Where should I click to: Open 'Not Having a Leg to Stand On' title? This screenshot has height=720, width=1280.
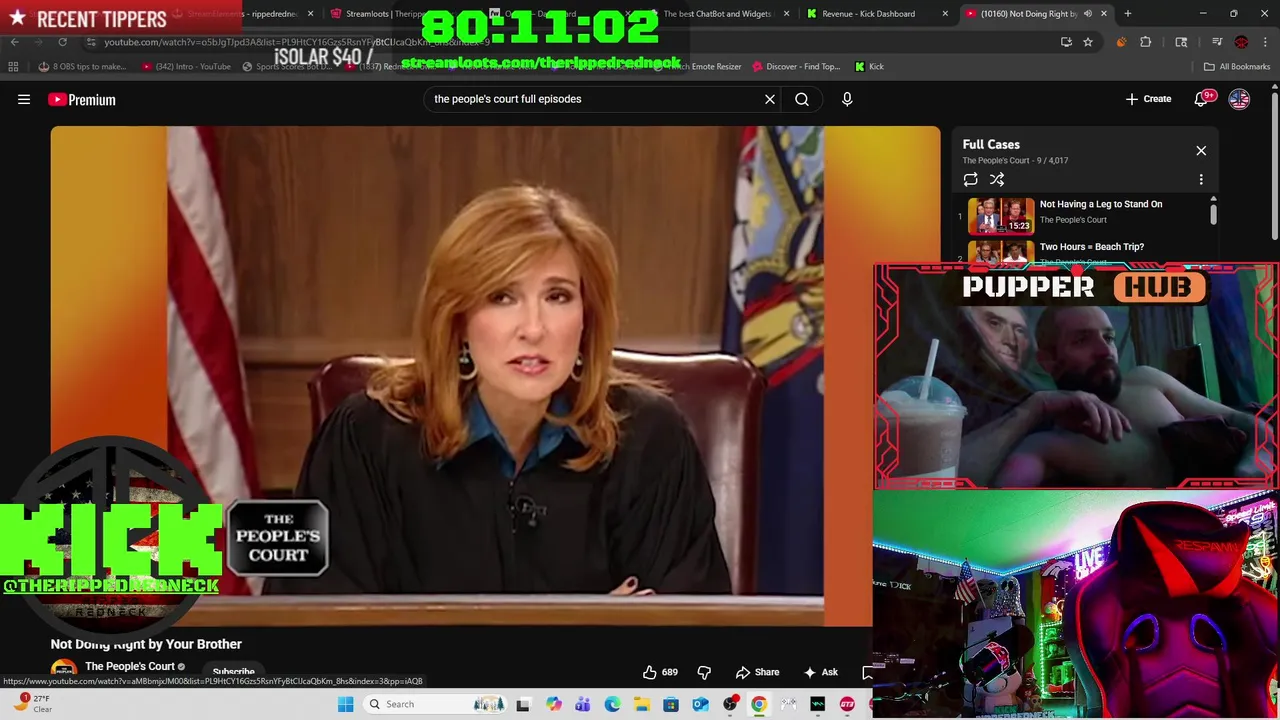[x=1100, y=204]
